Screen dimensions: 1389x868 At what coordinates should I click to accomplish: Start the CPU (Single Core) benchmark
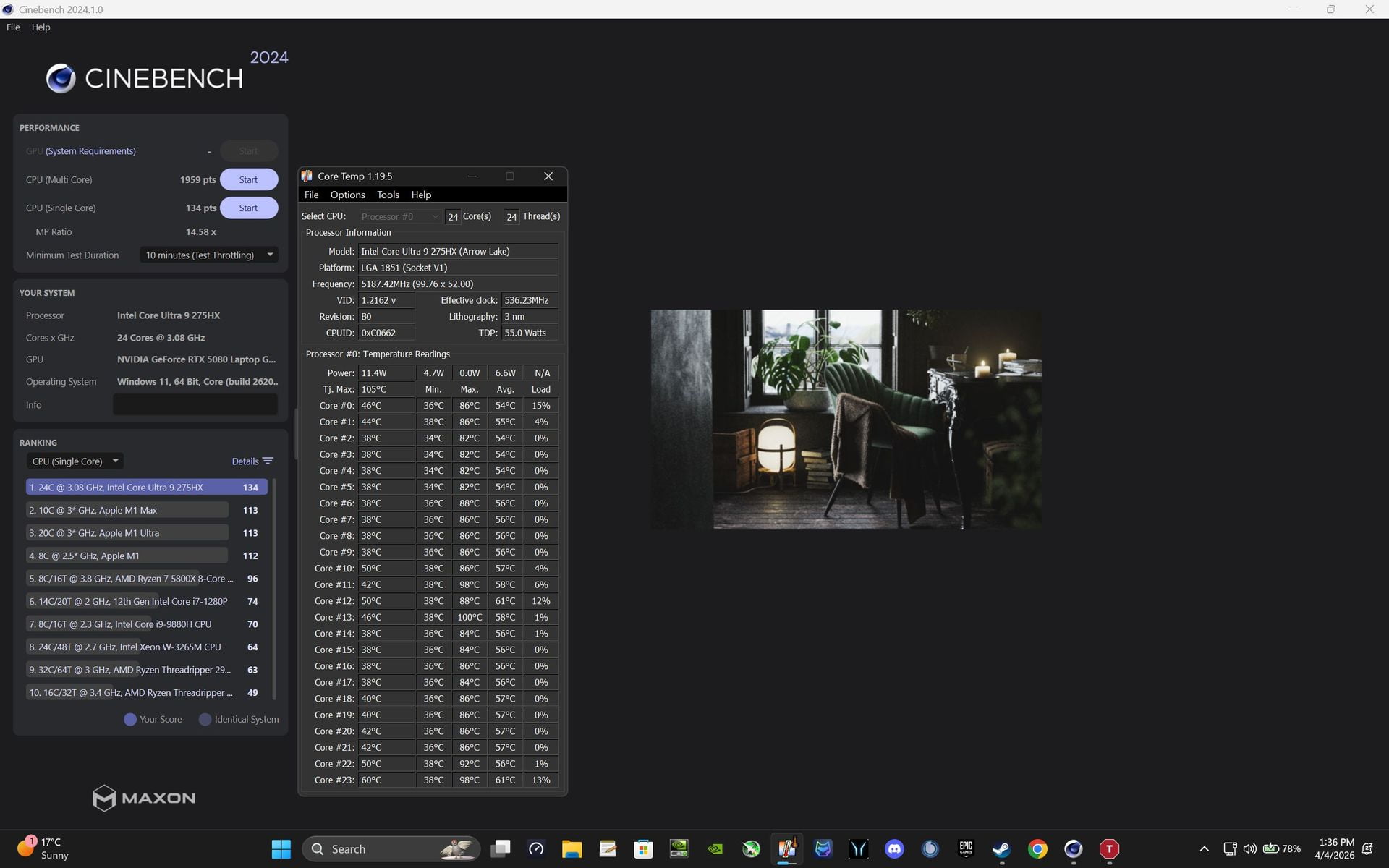[x=248, y=208]
